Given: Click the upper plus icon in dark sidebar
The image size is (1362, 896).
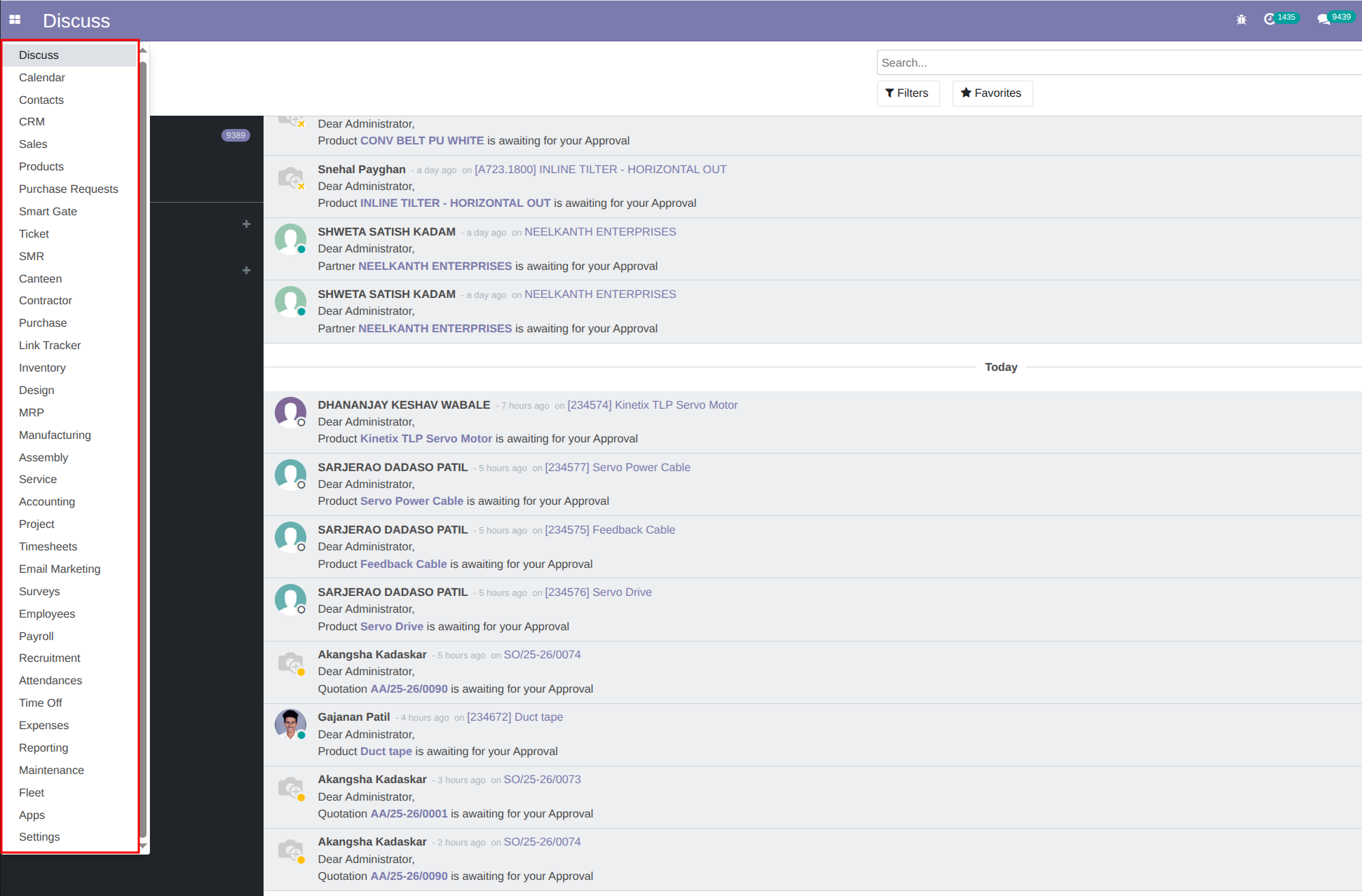Looking at the screenshot, I should point(246,224).
